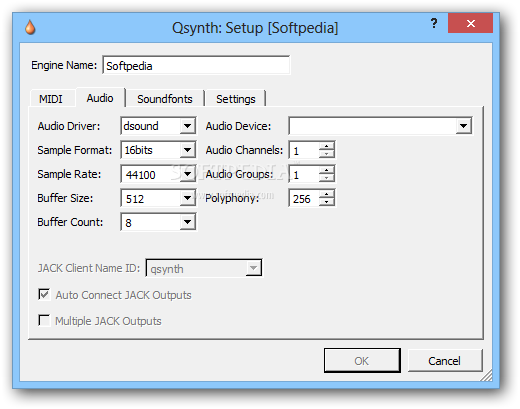Click the resize grip in dialog corner

coord(487,376)
